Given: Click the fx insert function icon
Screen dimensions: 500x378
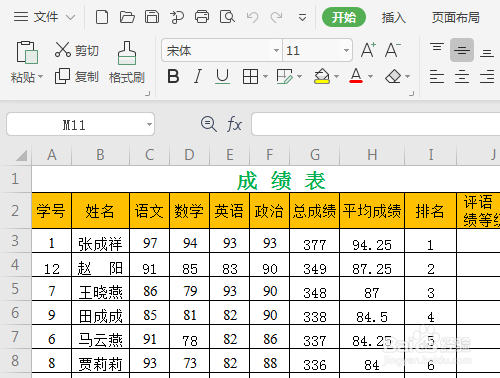Looking at the screenshot, I should [234, 124].
